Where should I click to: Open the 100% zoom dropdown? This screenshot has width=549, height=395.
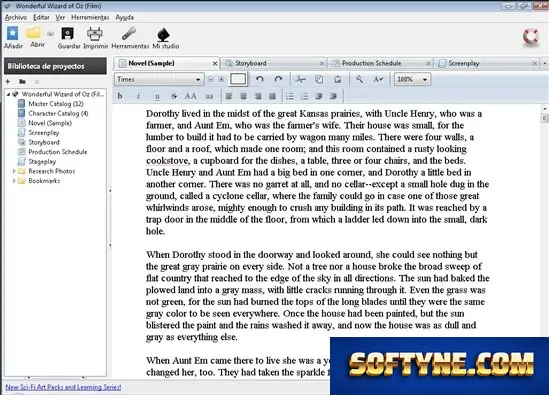[x=412, y=79]
